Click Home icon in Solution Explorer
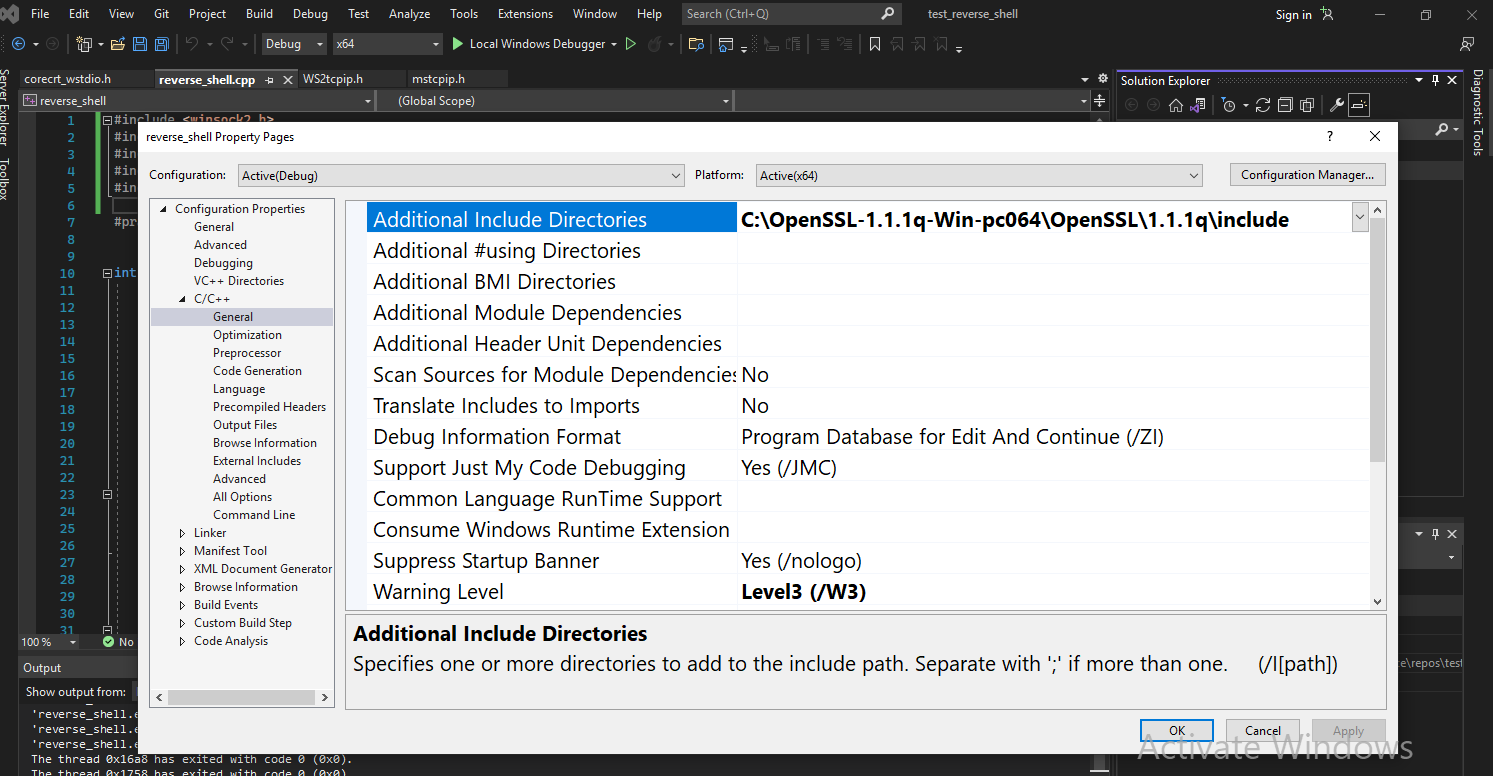 click(x=1177, y=105)
